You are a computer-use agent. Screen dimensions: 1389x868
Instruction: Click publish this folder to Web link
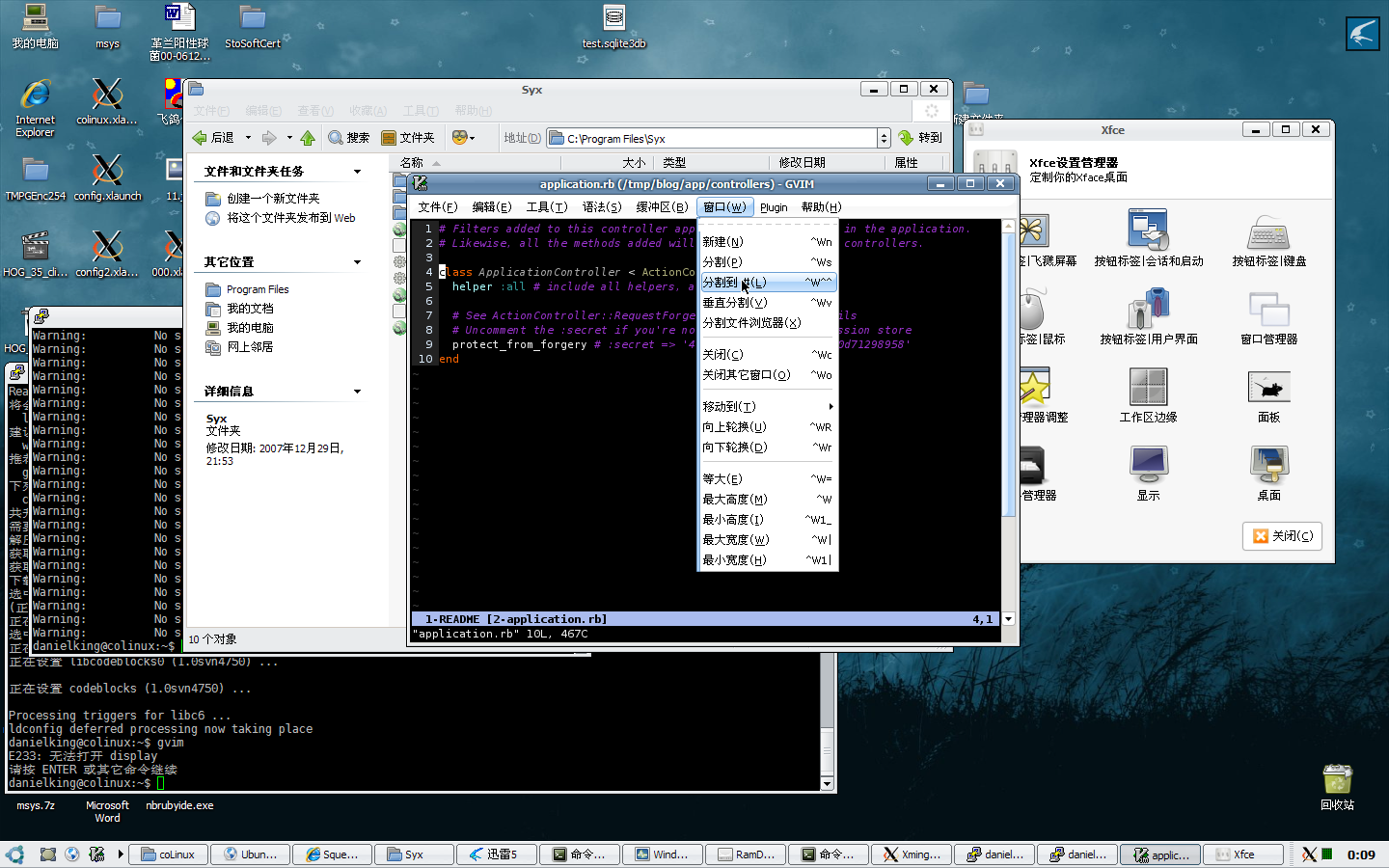[291, 218]
